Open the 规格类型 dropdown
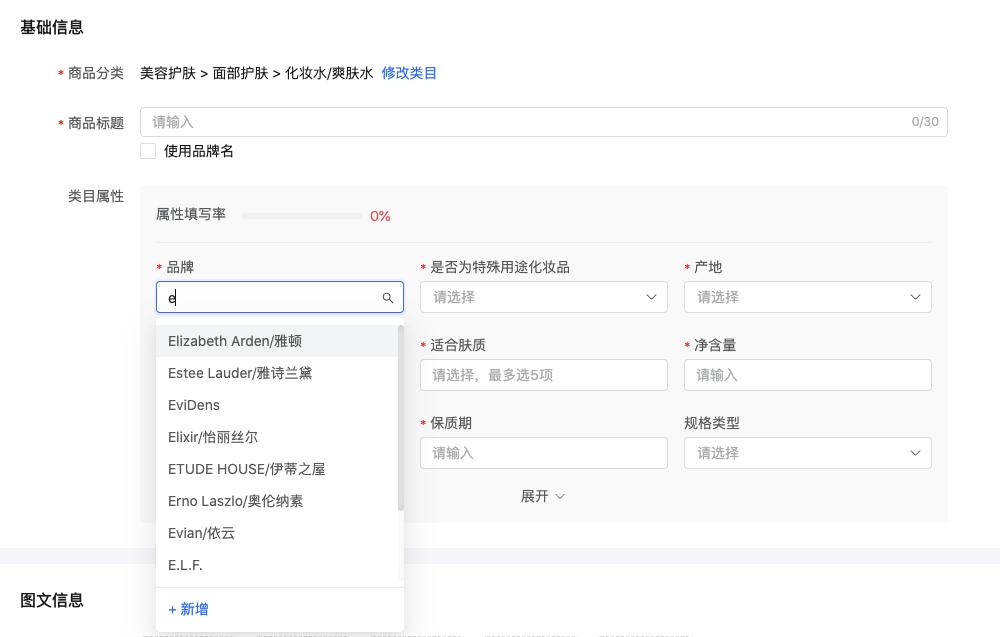The image size is (1000, 637). tap(807, 453)
